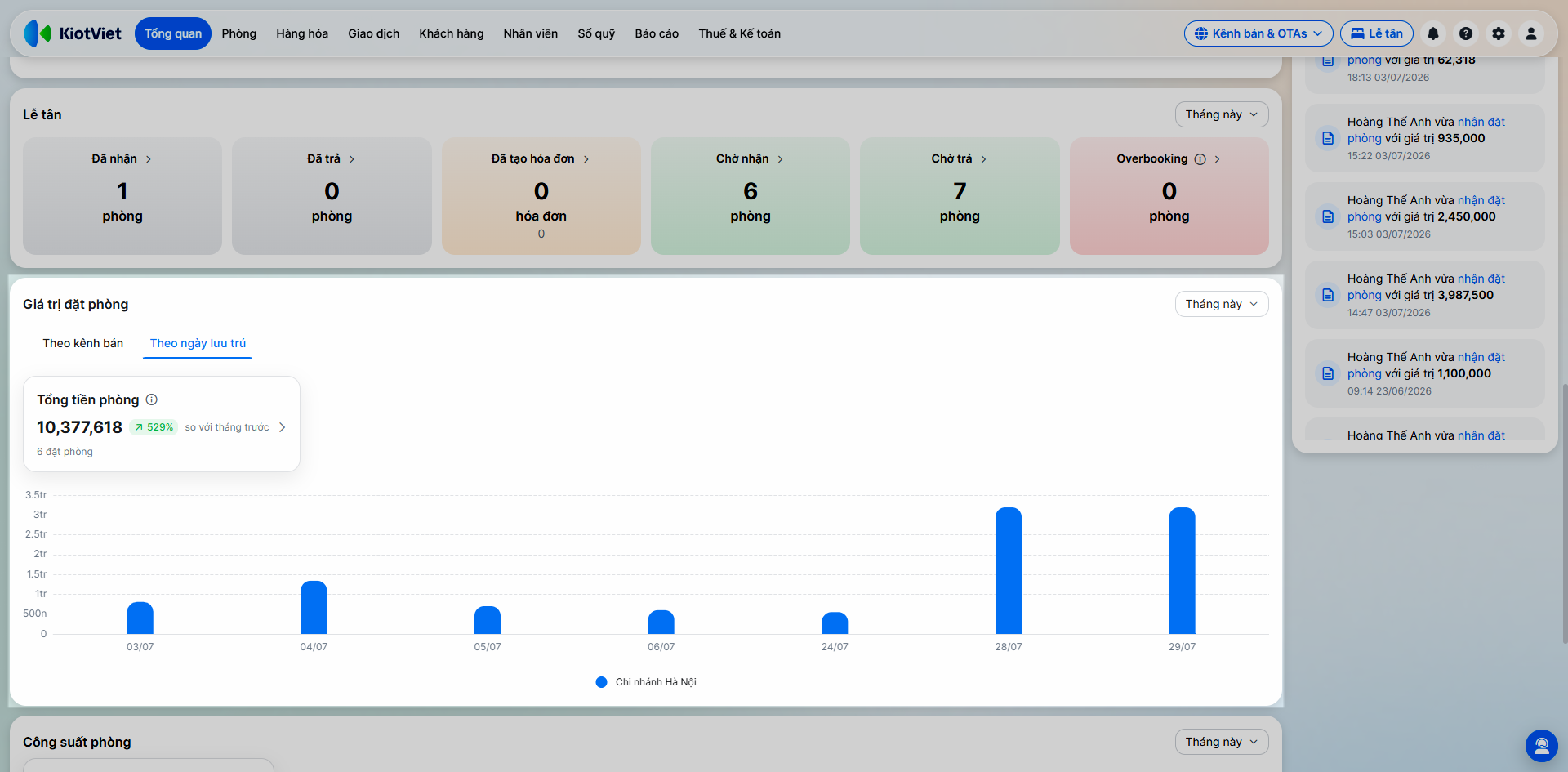1568x772 pixels.
Task: Click the Đã nhận 1 phòng card
Action: coord(122,196)
